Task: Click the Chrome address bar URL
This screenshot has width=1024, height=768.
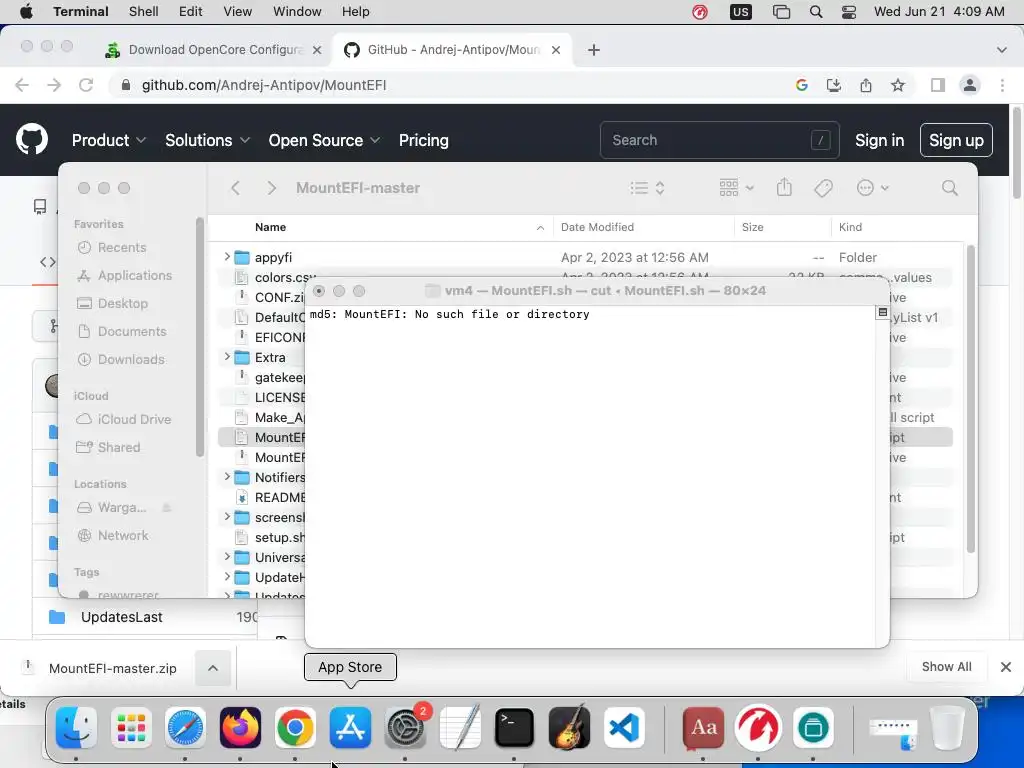Action: click(x=264, y=85)
